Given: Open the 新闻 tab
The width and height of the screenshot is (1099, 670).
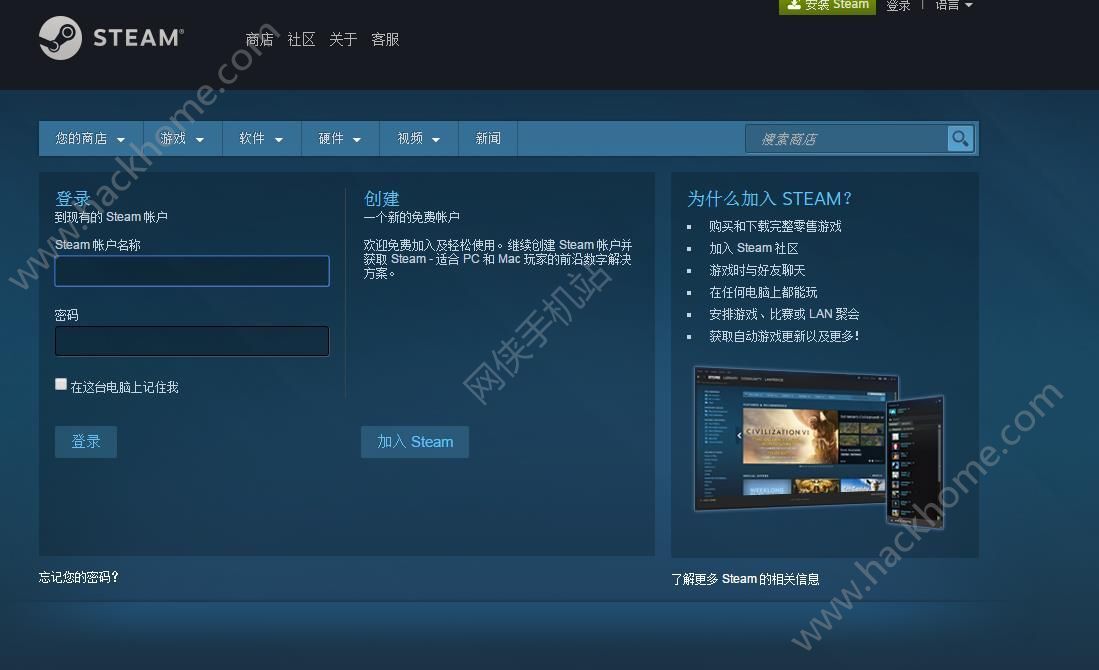Looking at the screenshot, I should point(488,139).
